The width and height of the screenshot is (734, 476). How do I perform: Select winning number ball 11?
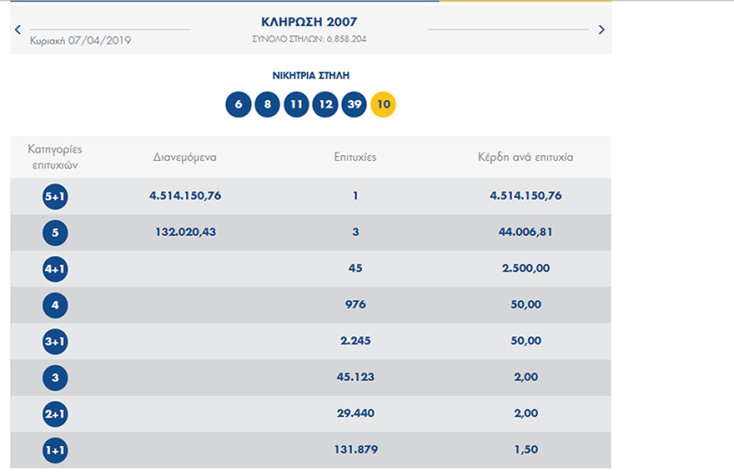296,105
